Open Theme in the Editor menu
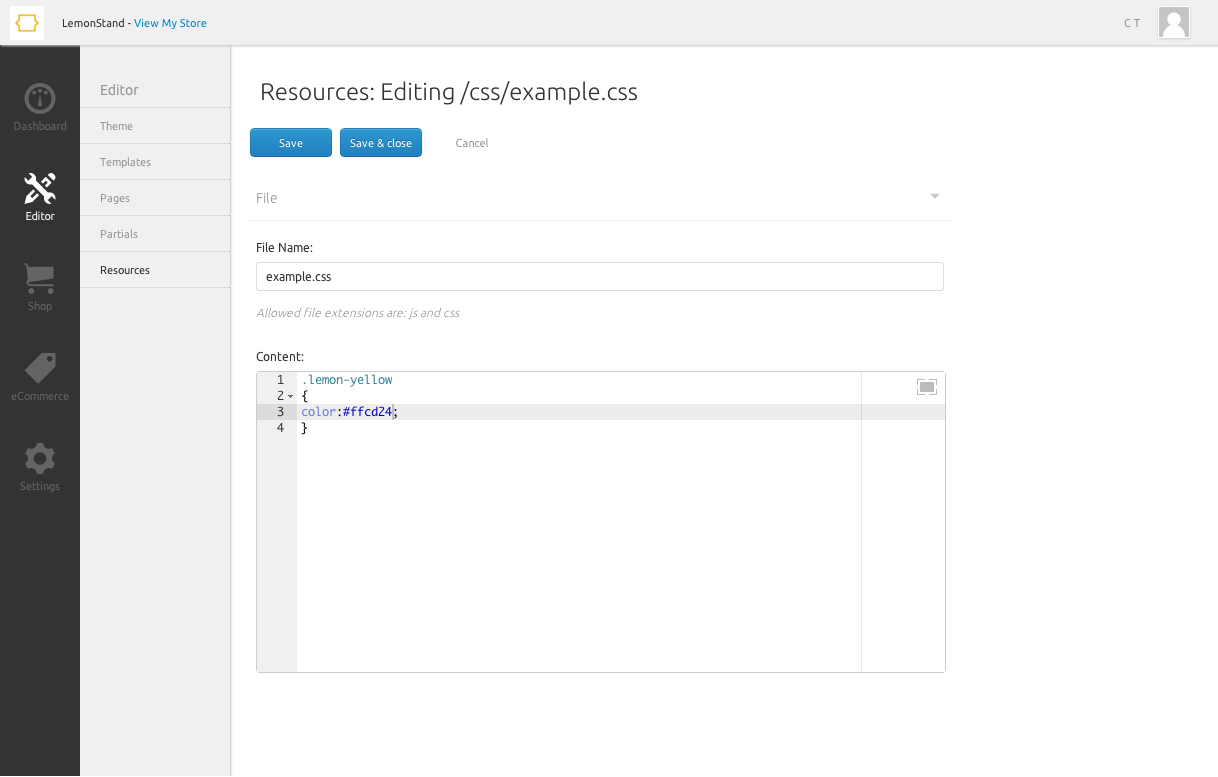 pos(116,126)
